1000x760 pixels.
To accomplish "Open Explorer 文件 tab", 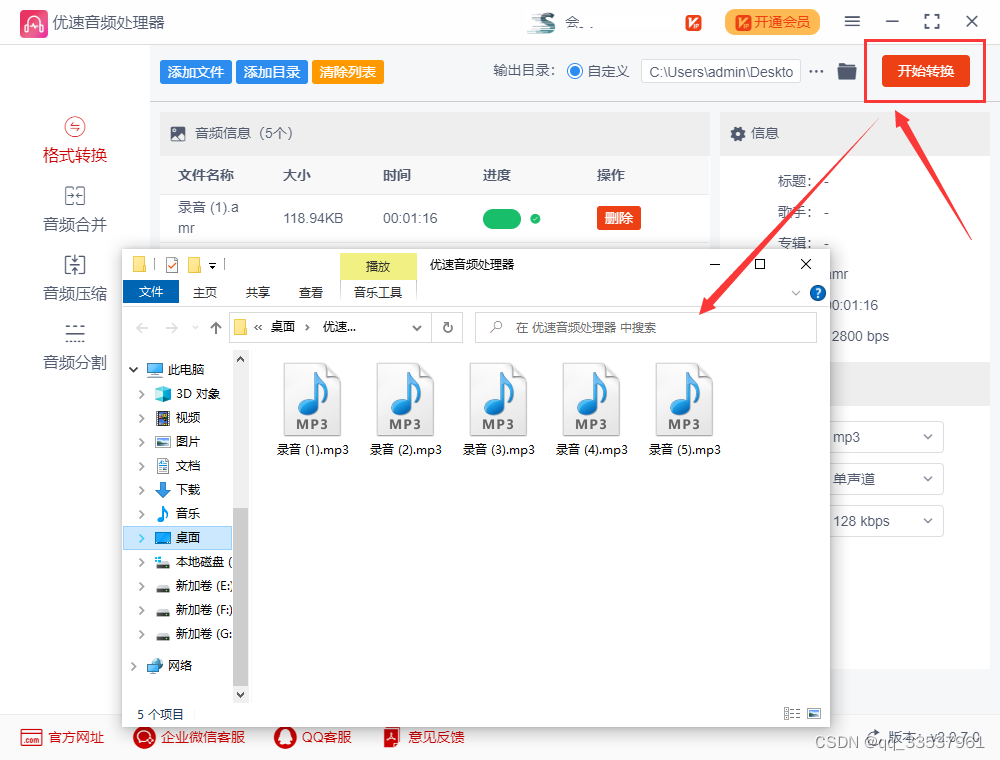I will [151, 292].
